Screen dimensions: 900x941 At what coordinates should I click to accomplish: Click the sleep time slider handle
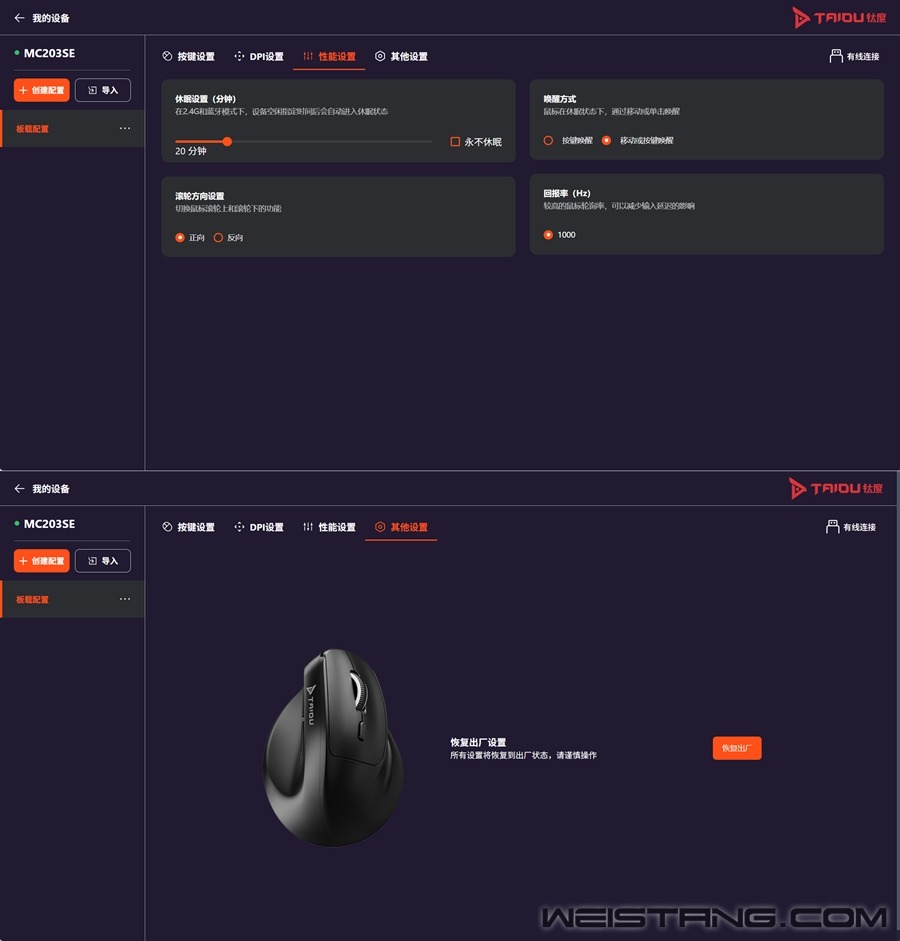(227, 142)
